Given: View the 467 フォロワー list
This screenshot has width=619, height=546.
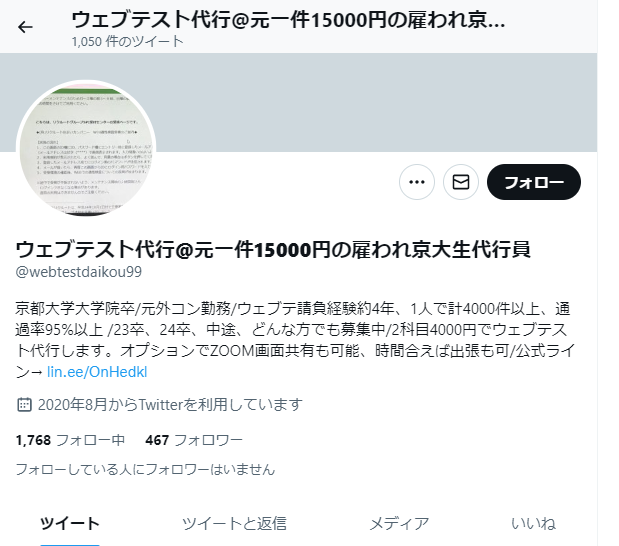Looking at the screenshot, I should click(194, 440).
